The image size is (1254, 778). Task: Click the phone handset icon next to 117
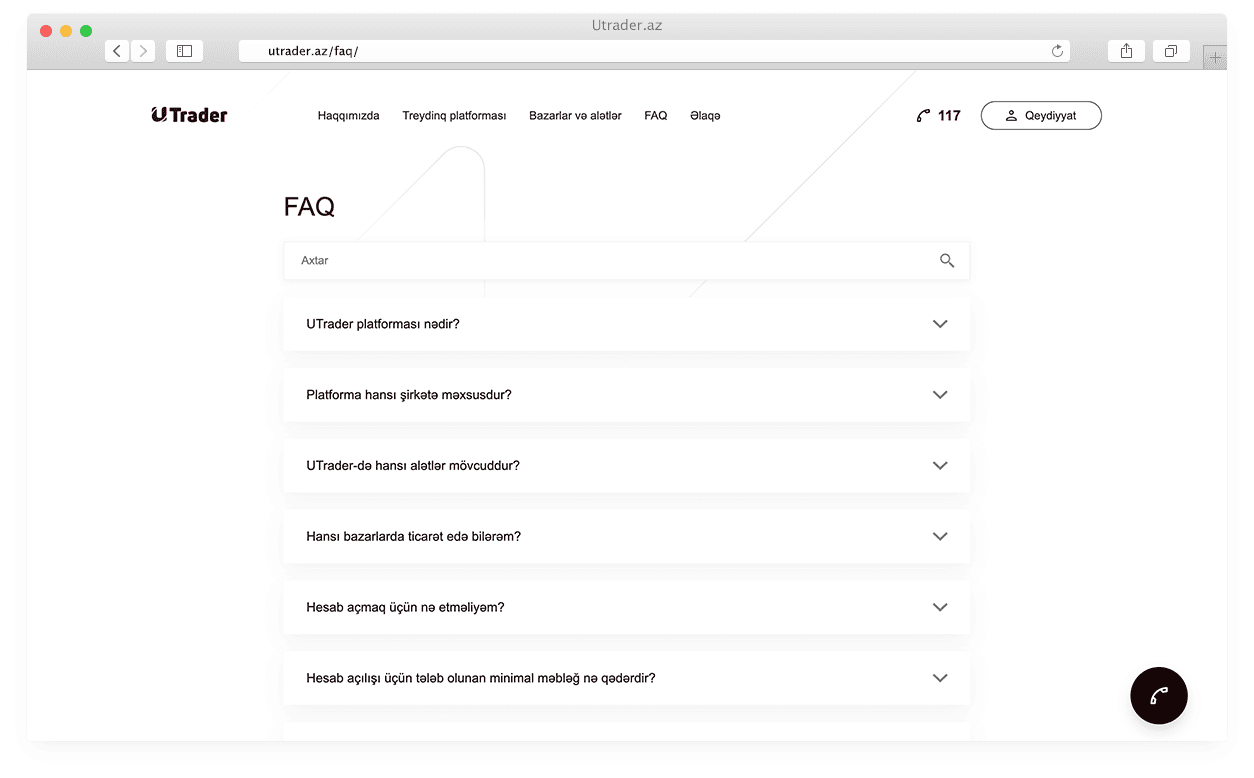921,115
